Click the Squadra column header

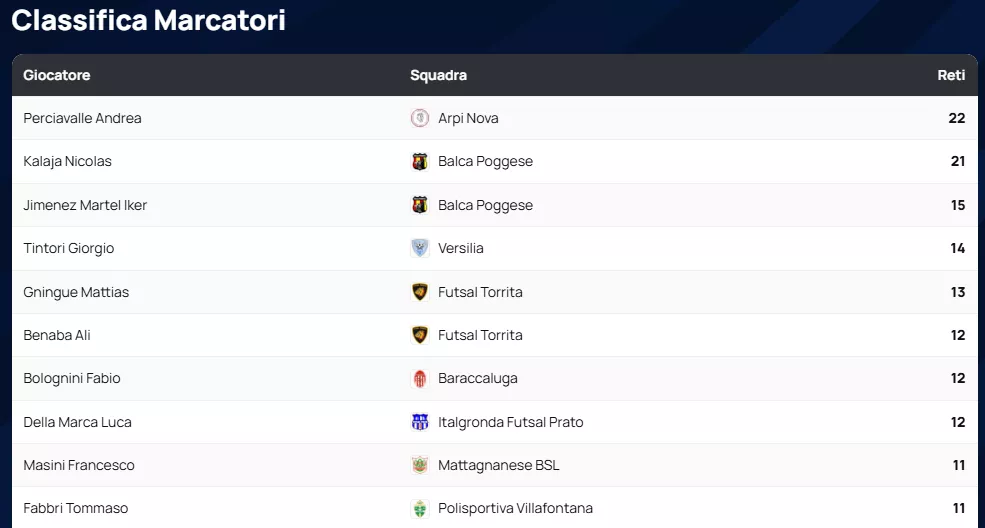click(x=438, y=75)
